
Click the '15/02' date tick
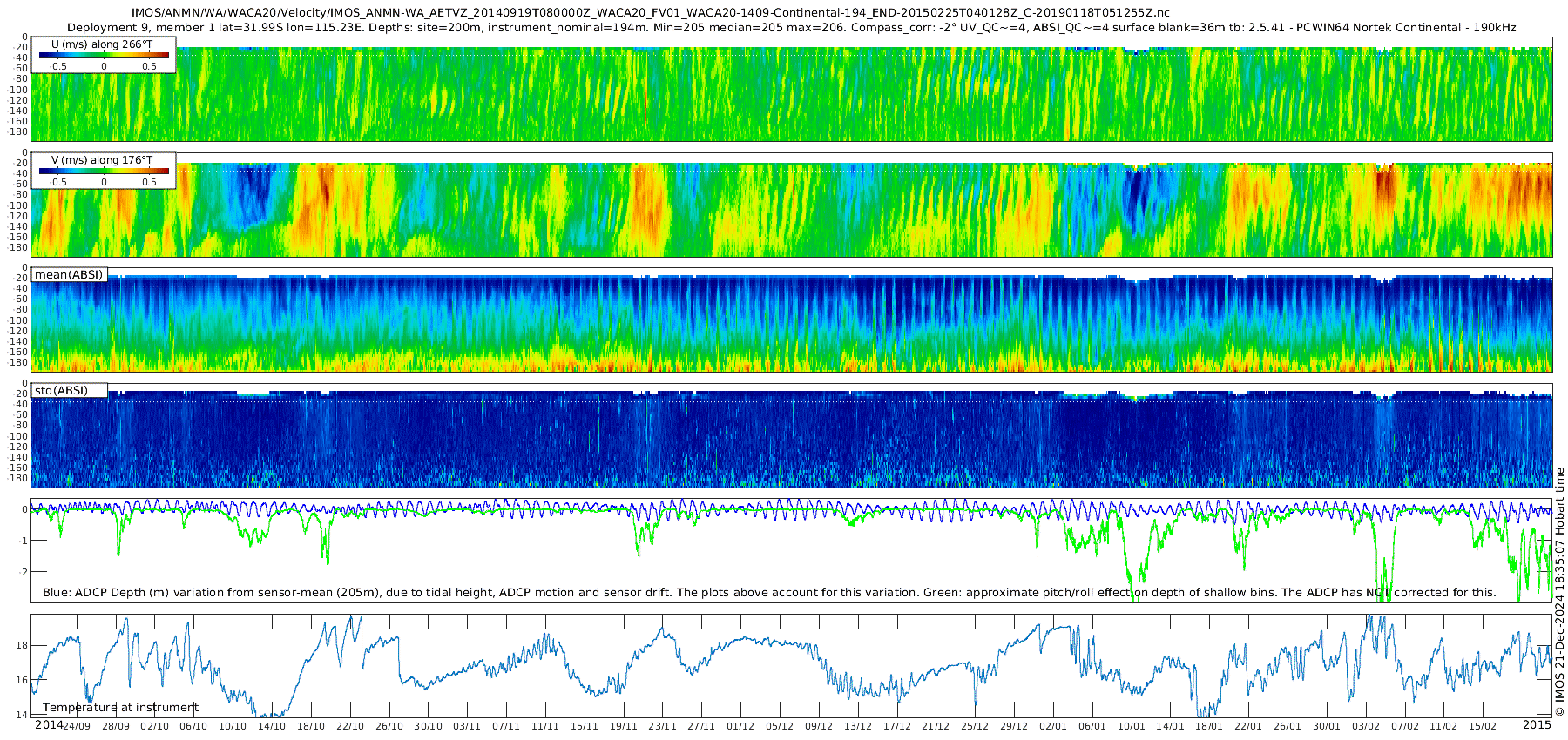tap(1483, 726)
